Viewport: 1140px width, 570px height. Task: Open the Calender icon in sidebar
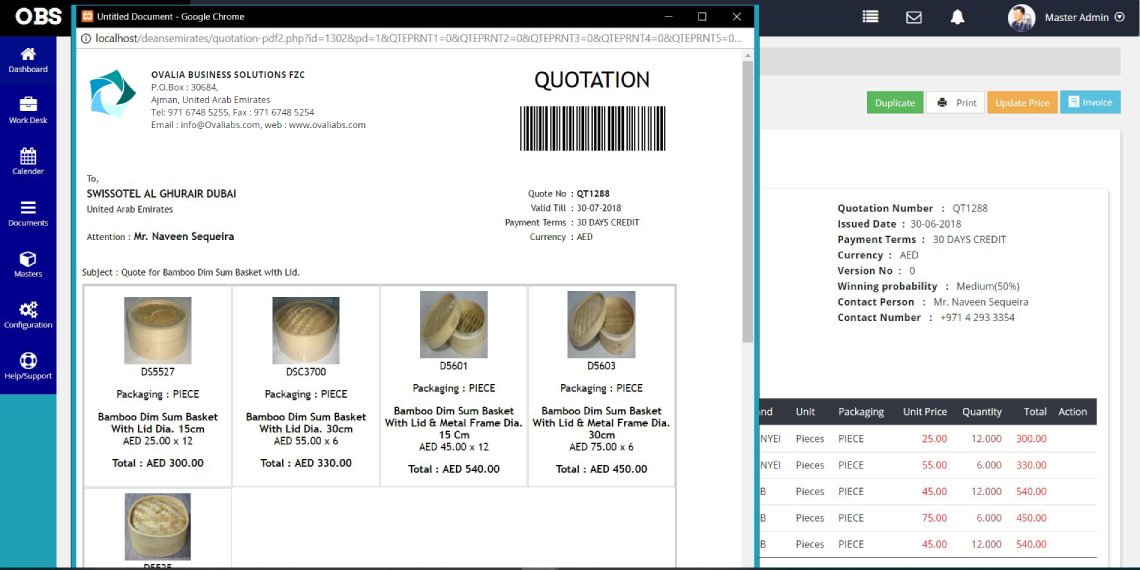[28, 160]
